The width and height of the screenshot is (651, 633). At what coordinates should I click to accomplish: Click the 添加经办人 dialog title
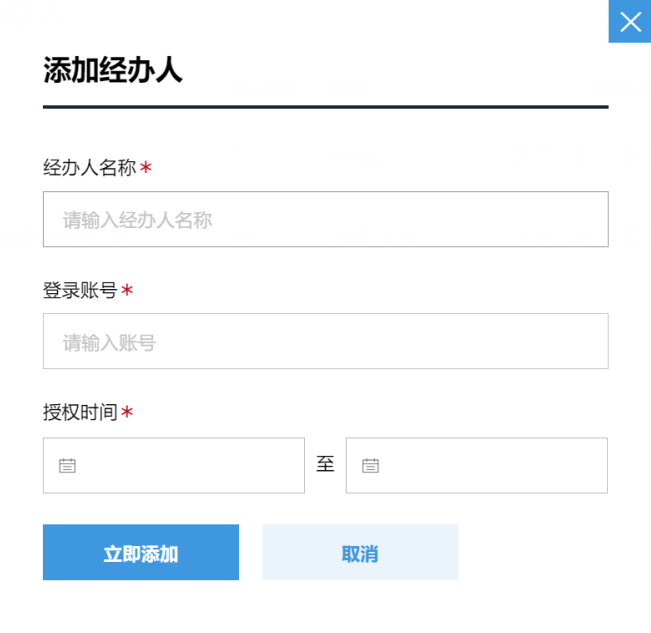pos(112,71)
